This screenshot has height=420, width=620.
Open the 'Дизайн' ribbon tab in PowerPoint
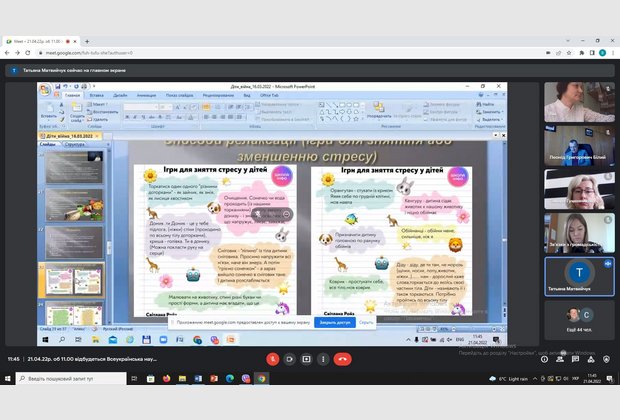(121, 96)
